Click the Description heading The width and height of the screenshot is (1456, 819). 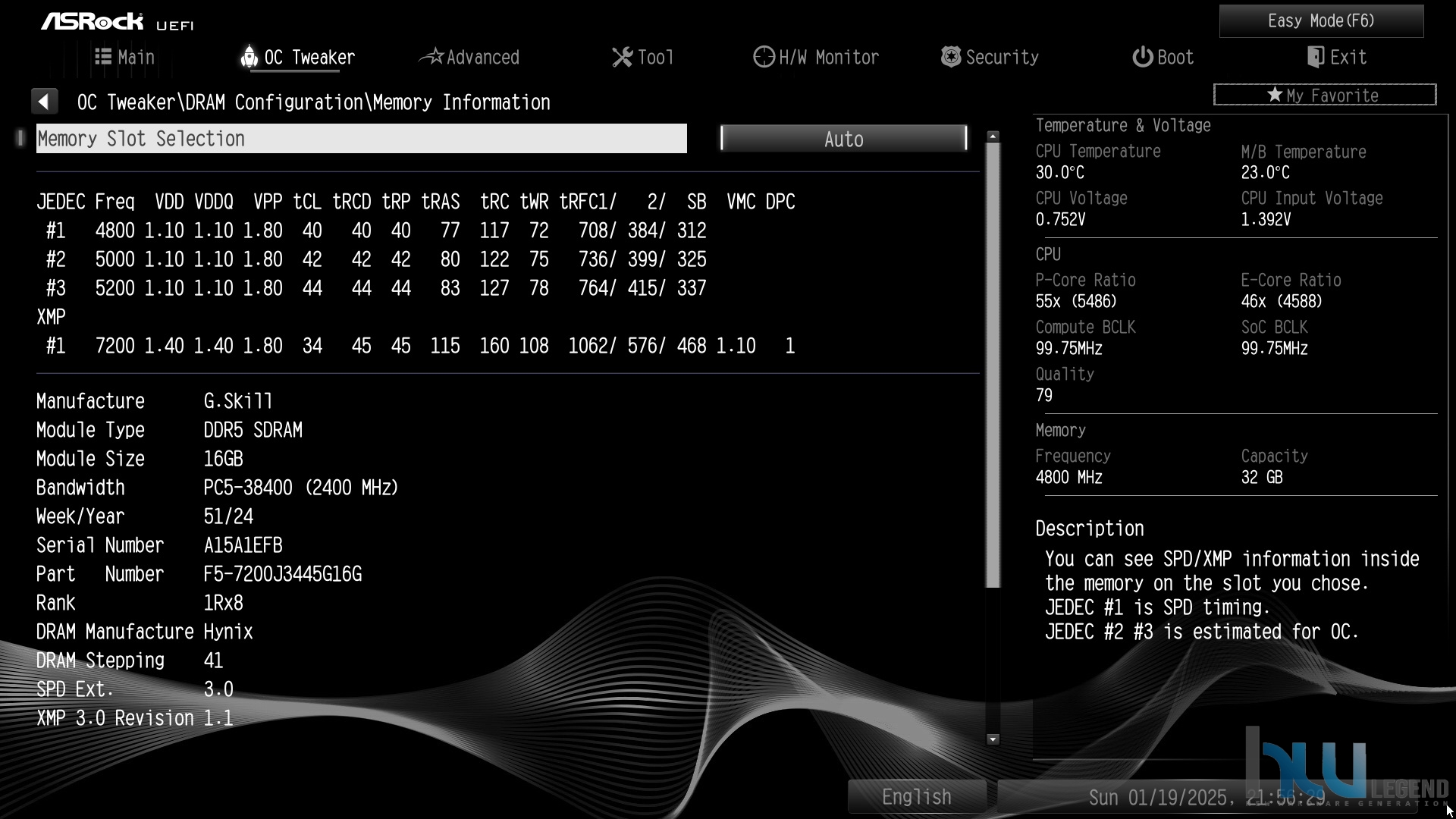tap(1090, 529)
